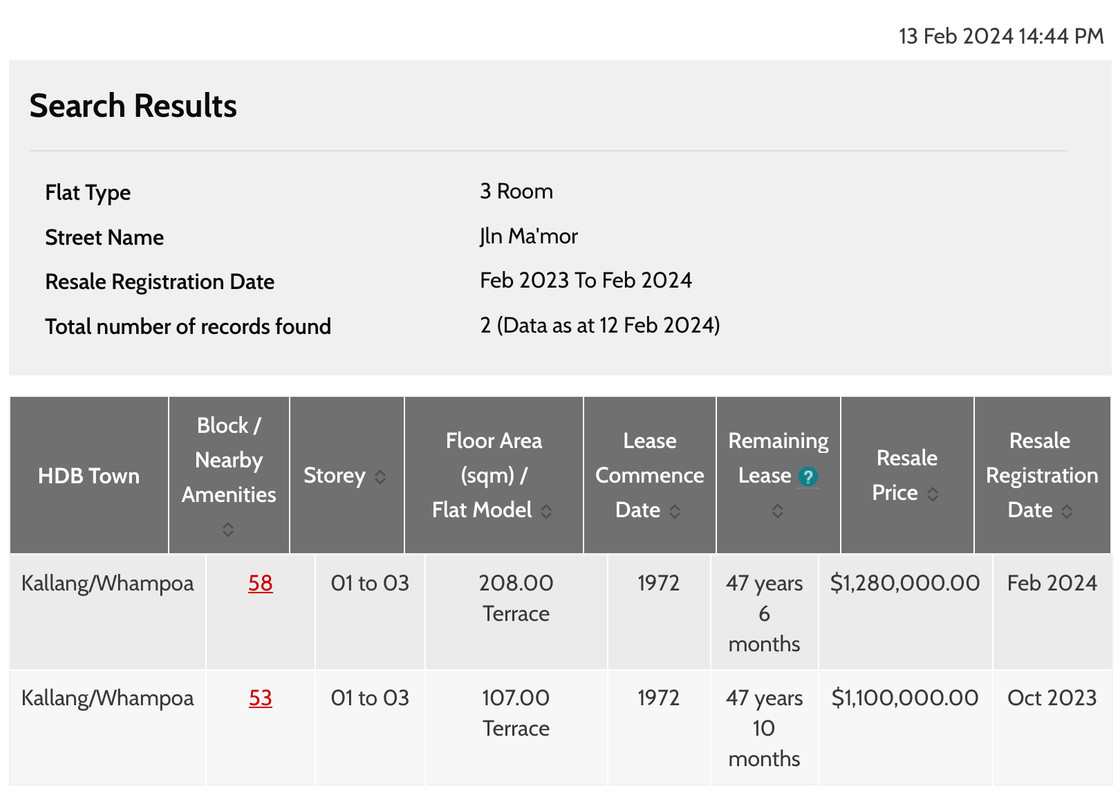
Task: Open block 53 nearby amenities link
Action: pos(260,698)
